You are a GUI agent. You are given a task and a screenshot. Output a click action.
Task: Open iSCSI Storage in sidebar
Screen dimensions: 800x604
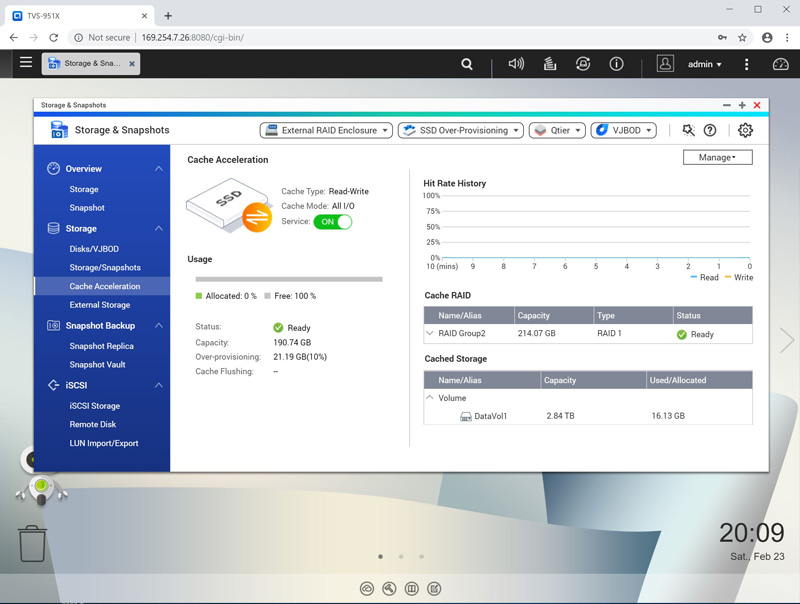coord(94,406)
